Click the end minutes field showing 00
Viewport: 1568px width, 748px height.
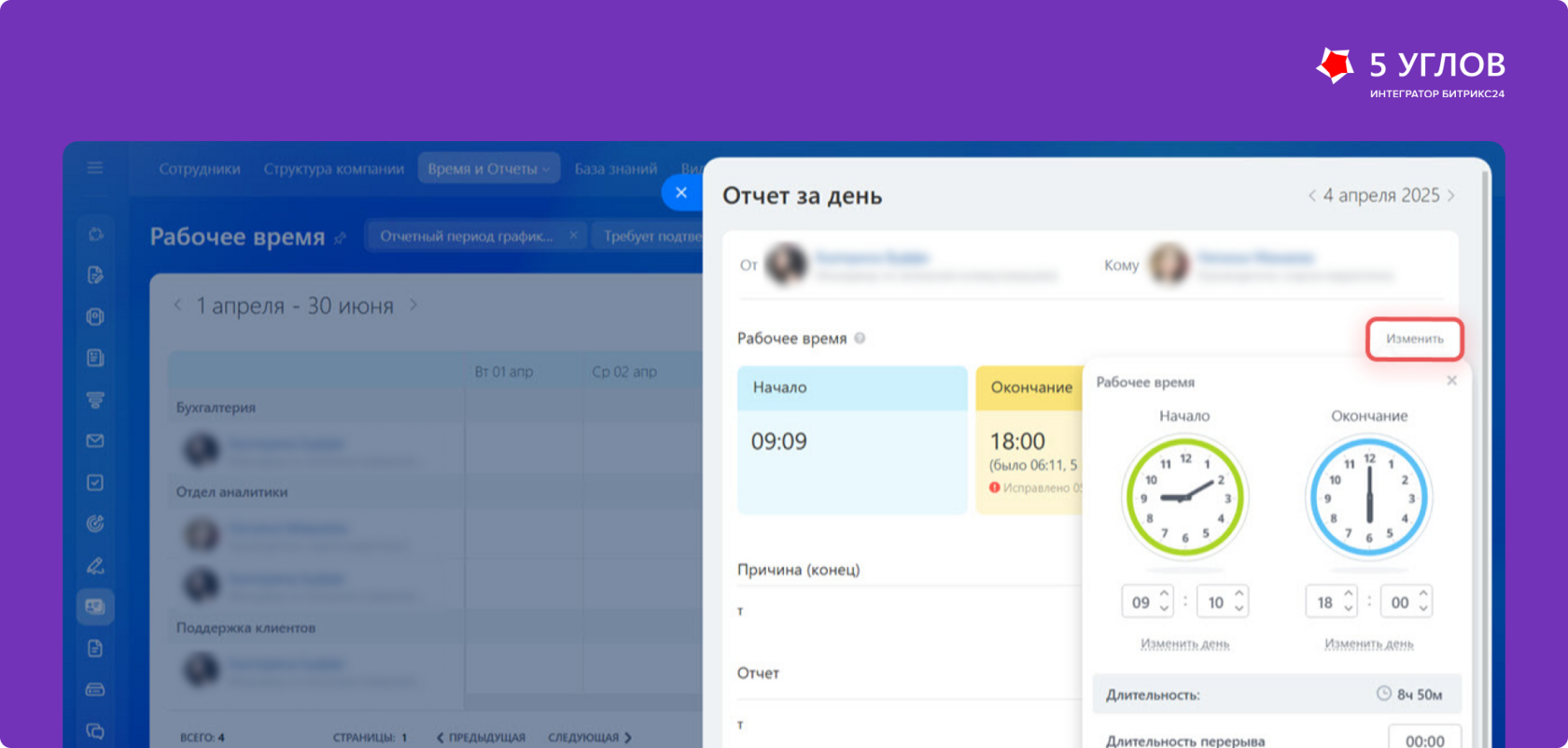coord(1407,602)
